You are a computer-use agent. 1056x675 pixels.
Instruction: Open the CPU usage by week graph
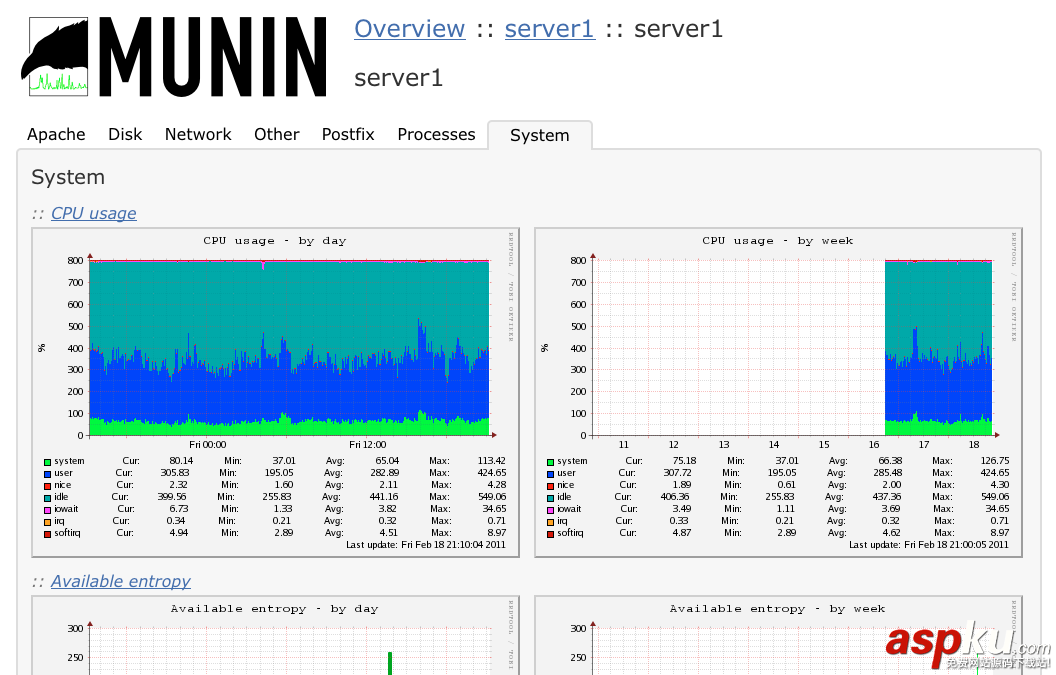pos(779,393)
